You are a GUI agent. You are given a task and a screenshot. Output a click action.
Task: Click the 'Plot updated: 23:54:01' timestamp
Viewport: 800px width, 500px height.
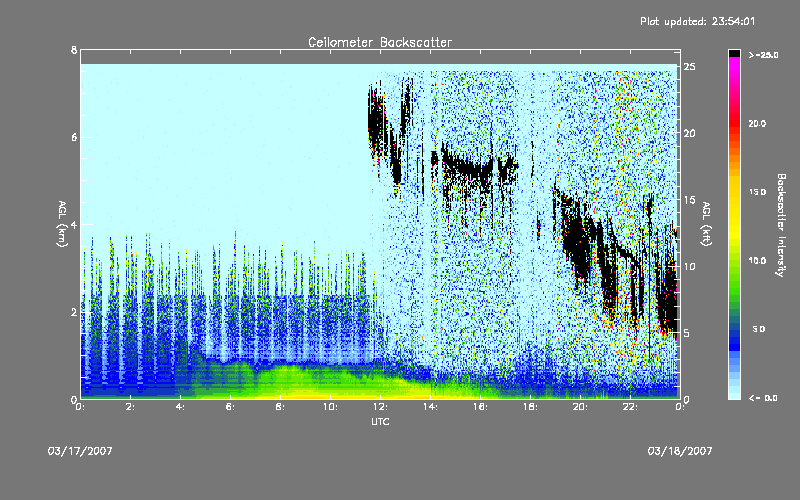coord(697,21)
